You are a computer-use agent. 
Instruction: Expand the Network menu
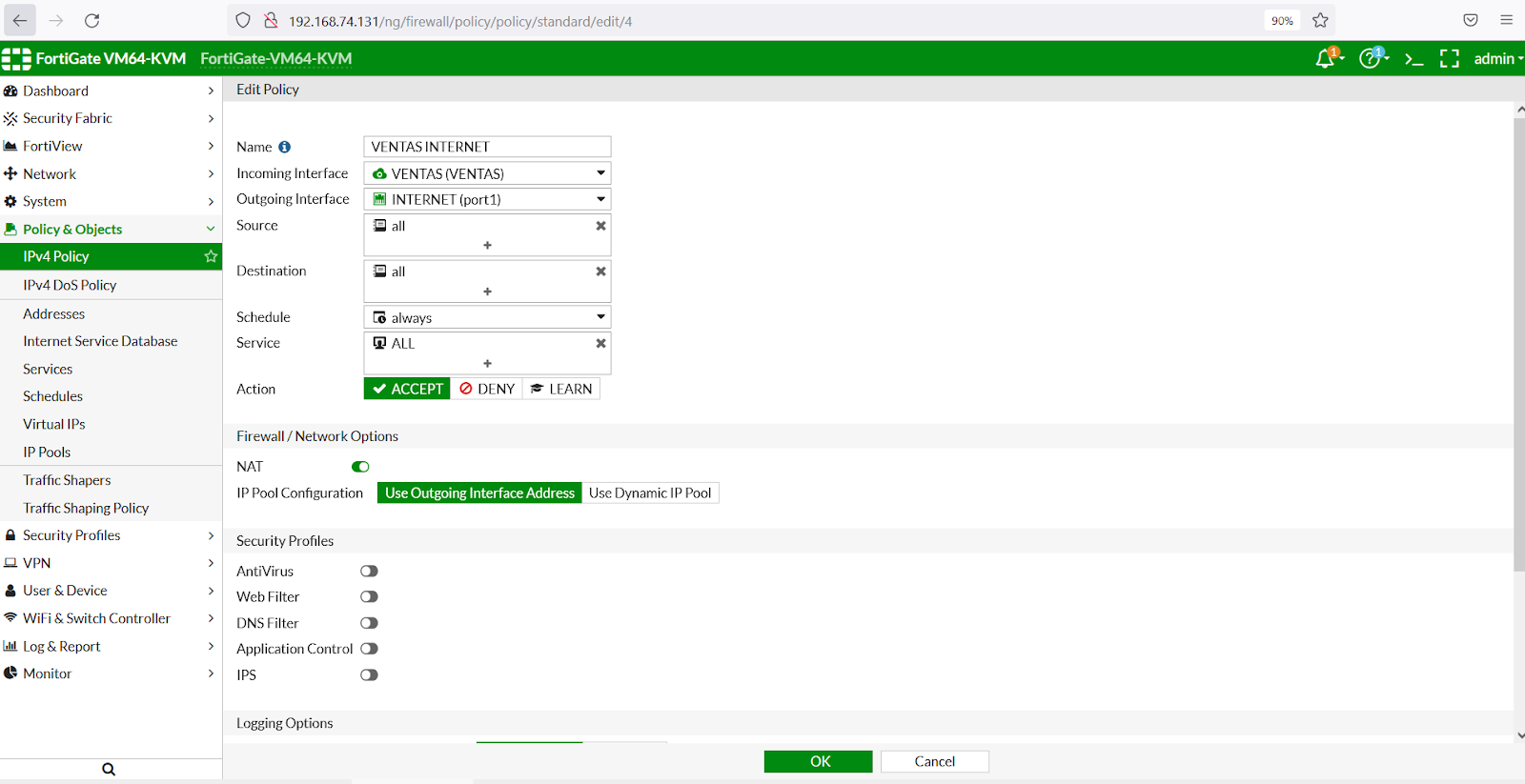tap(111, 173)
